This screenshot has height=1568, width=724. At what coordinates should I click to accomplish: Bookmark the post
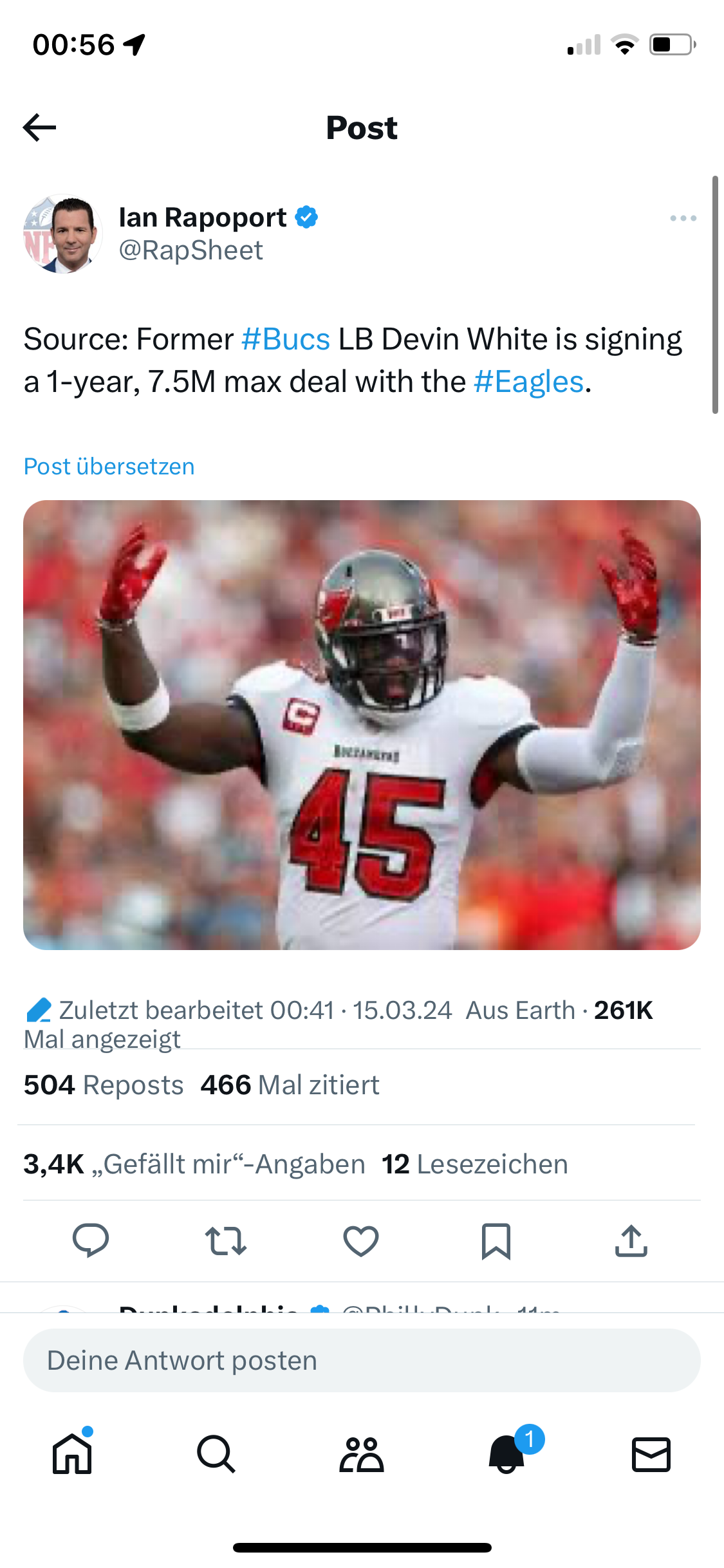(x=496, y=1240)
